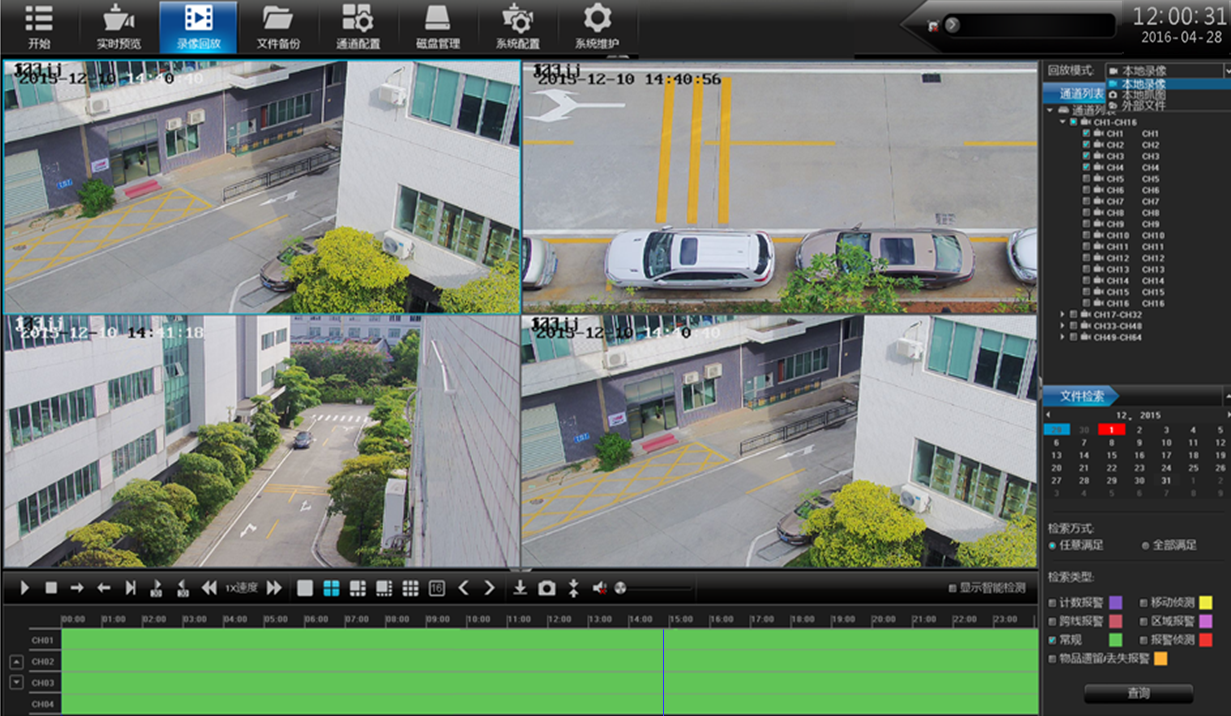Image resolution: width=1231 pixels, height=716 pixels.
Task: Click the fast-forward double arrow
Action: click(274, 588)
